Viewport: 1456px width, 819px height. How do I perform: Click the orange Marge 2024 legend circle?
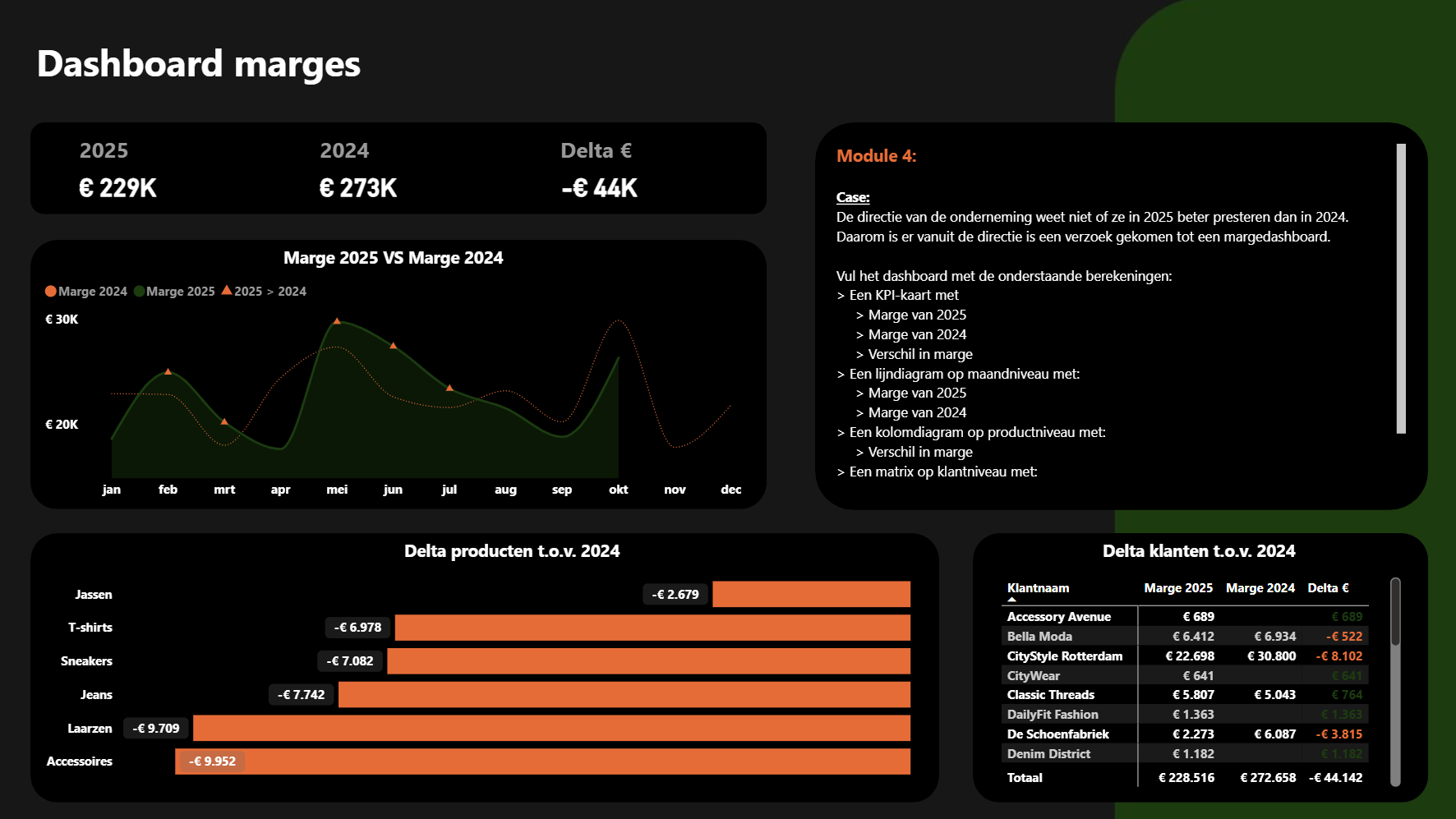click(51, 292)
